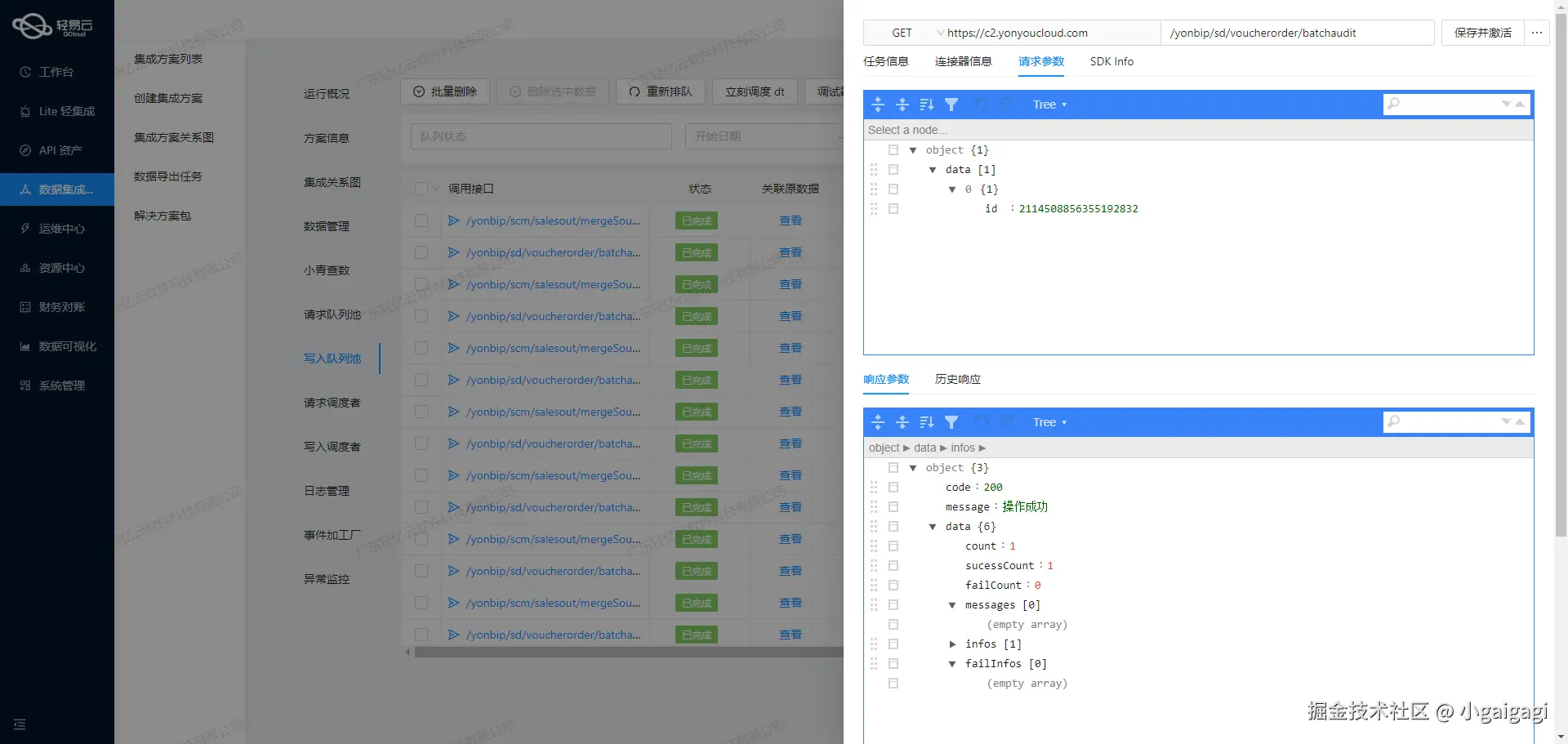This screenshot has width=1568, height=744.
Task: Click the host URL input field
Action: pos(1053,33)
